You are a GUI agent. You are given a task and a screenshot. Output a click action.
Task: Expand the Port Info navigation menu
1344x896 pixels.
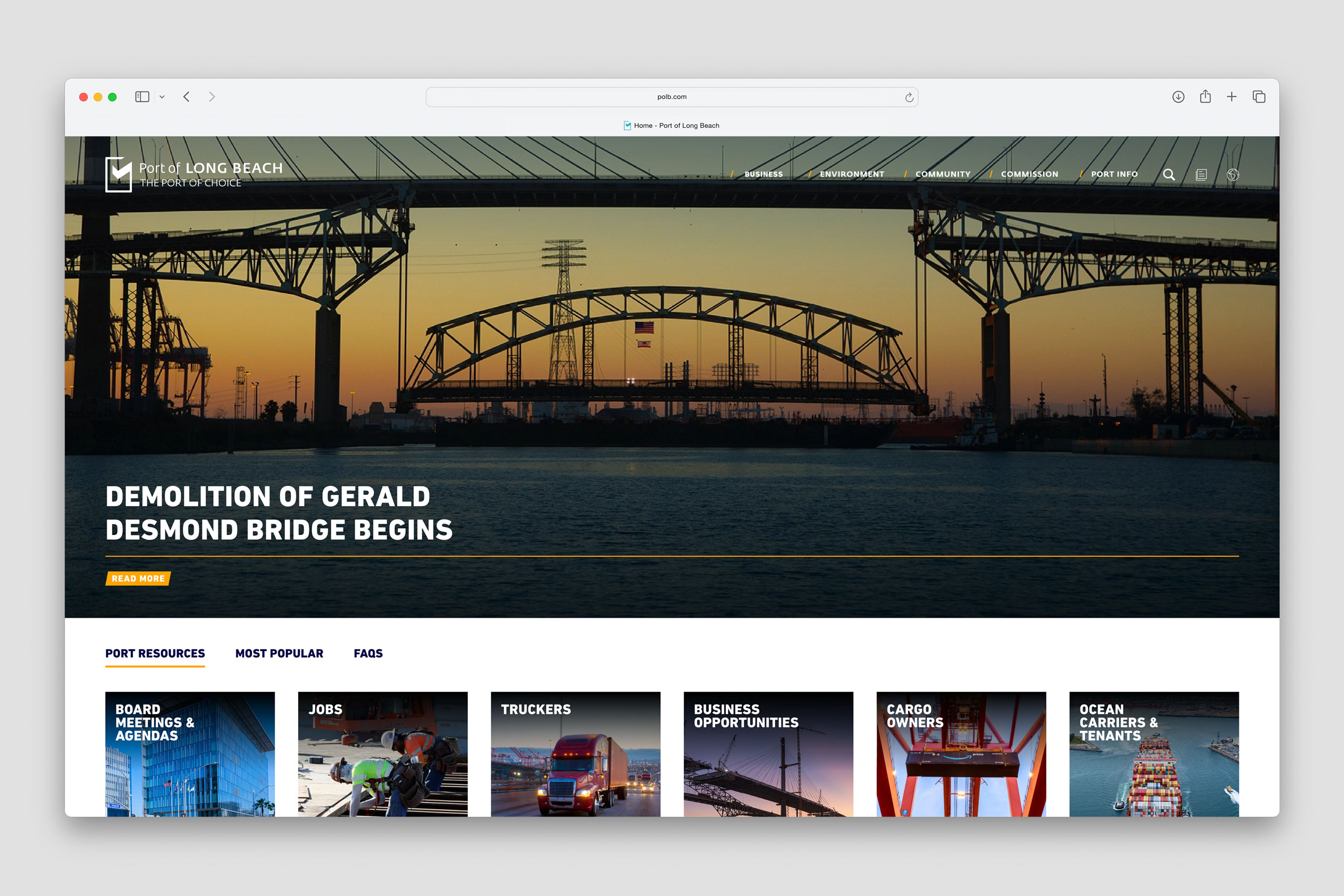(1114, 174)
